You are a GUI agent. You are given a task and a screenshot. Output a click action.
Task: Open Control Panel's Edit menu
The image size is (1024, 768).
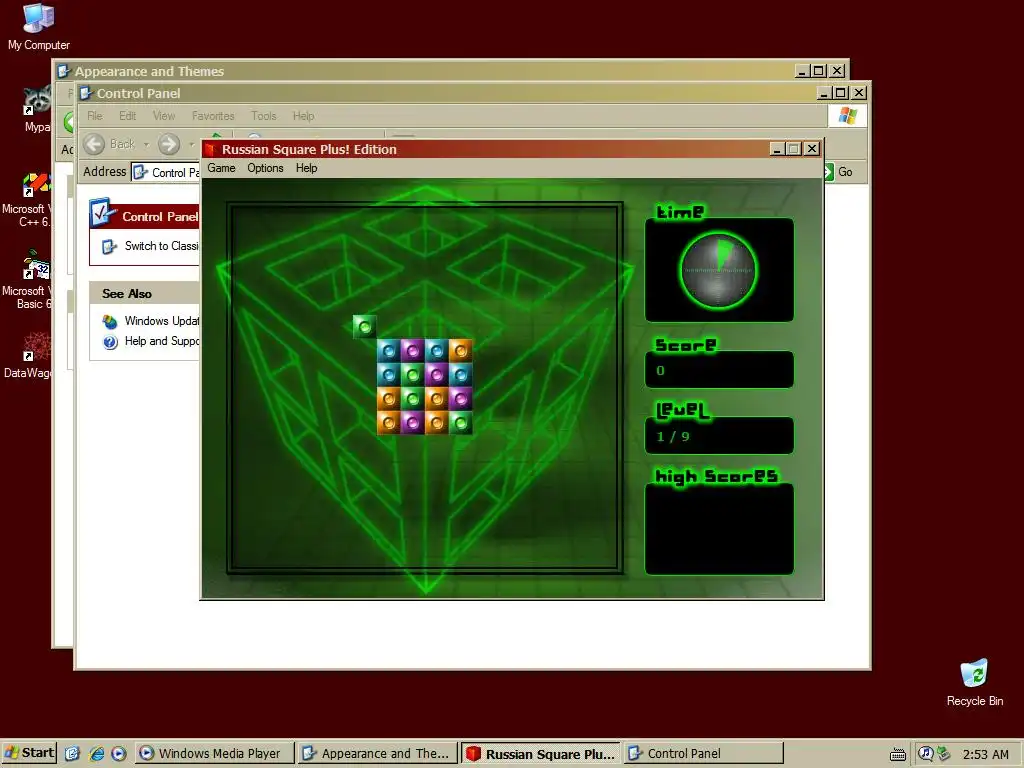point(127,116)
